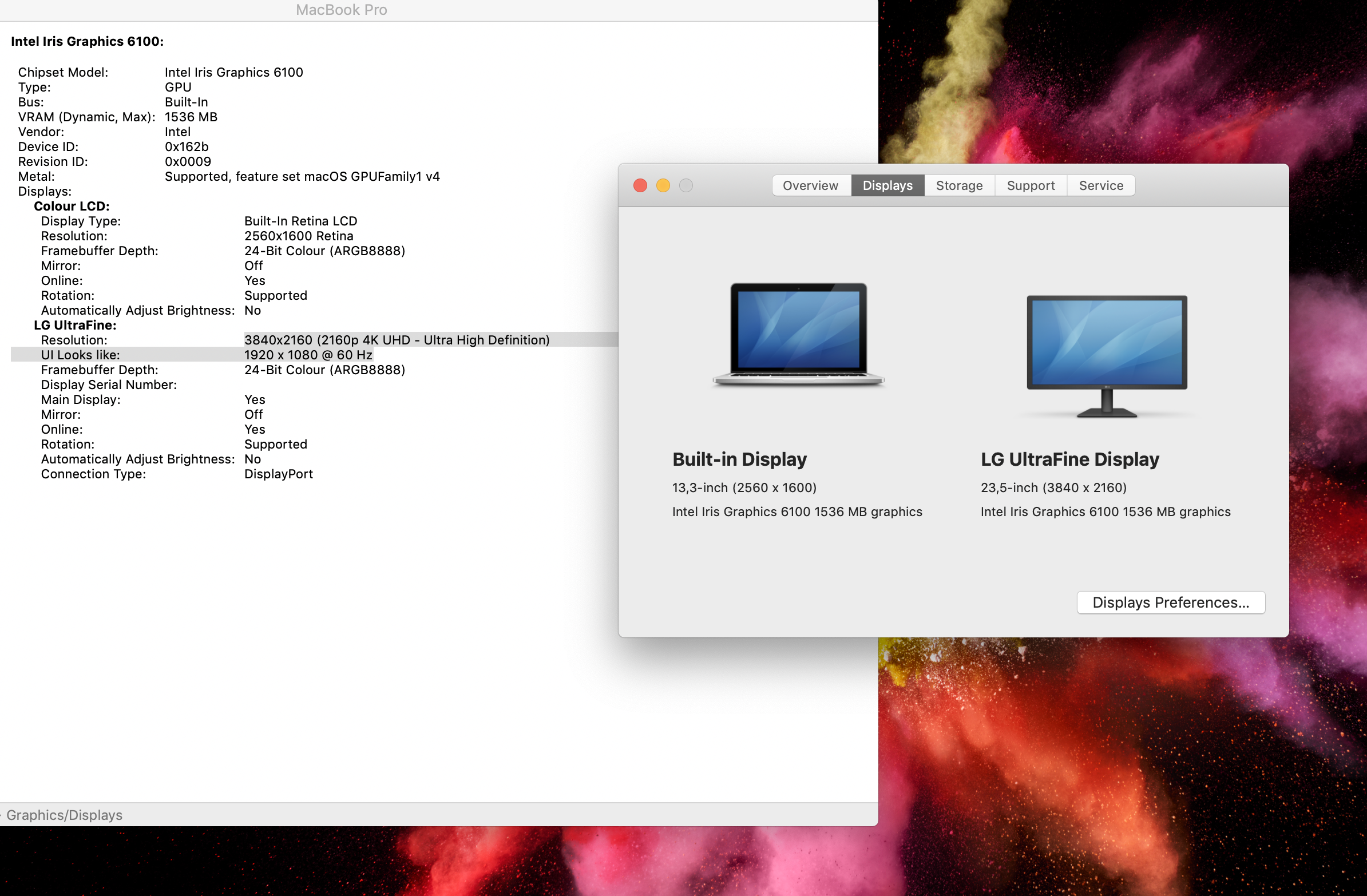Click '13,3-inch (2560 x 1600)' text

(744, 487)
